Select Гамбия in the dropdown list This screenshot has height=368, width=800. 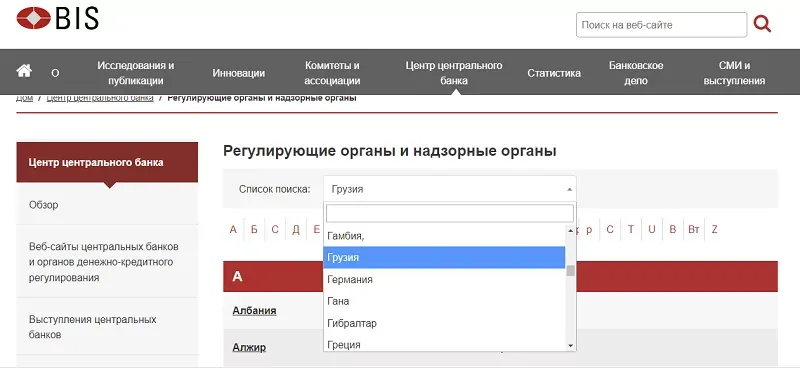(x=444, y=236)
